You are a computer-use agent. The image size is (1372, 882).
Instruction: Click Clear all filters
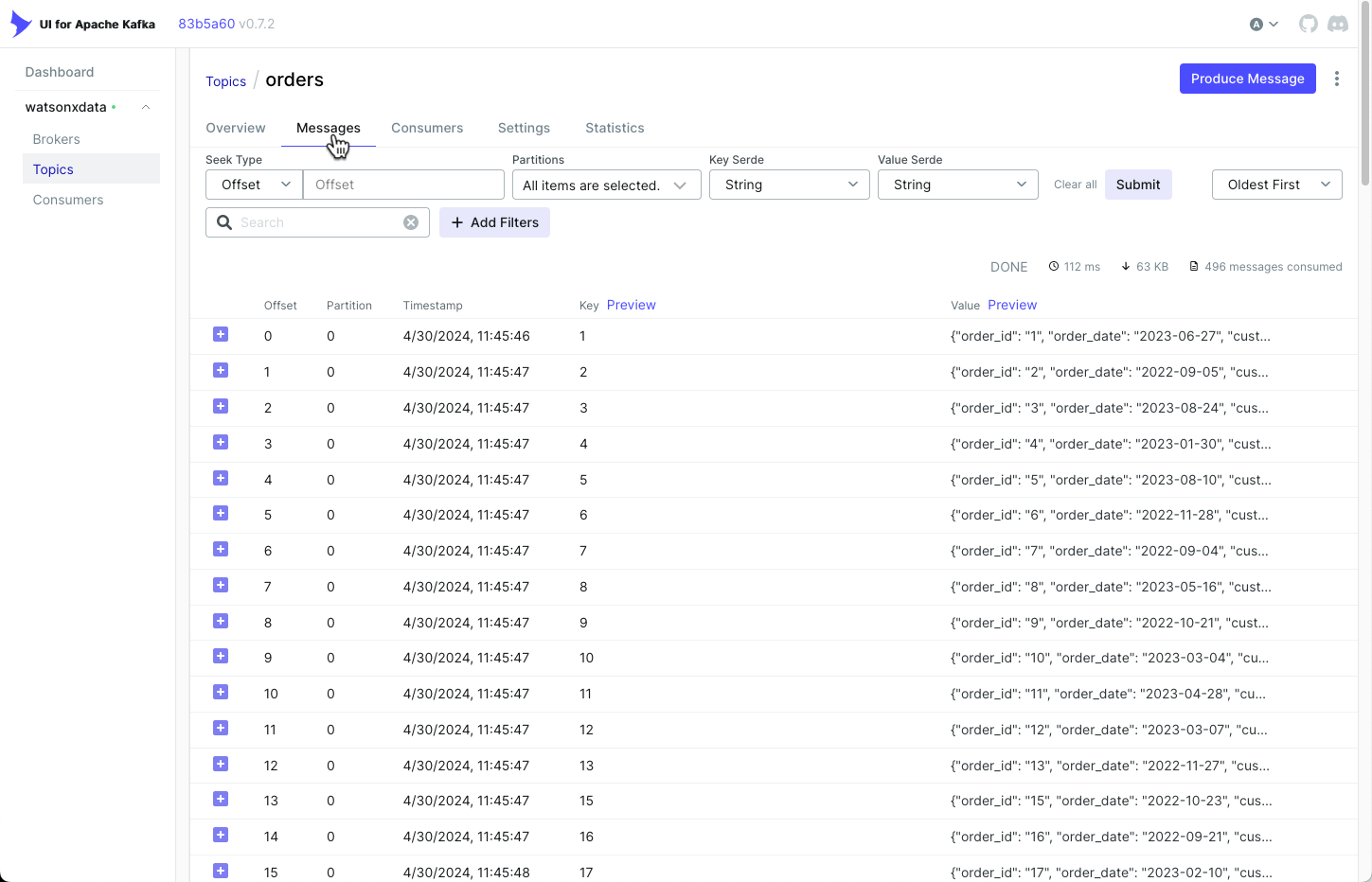click(1075, 185)
